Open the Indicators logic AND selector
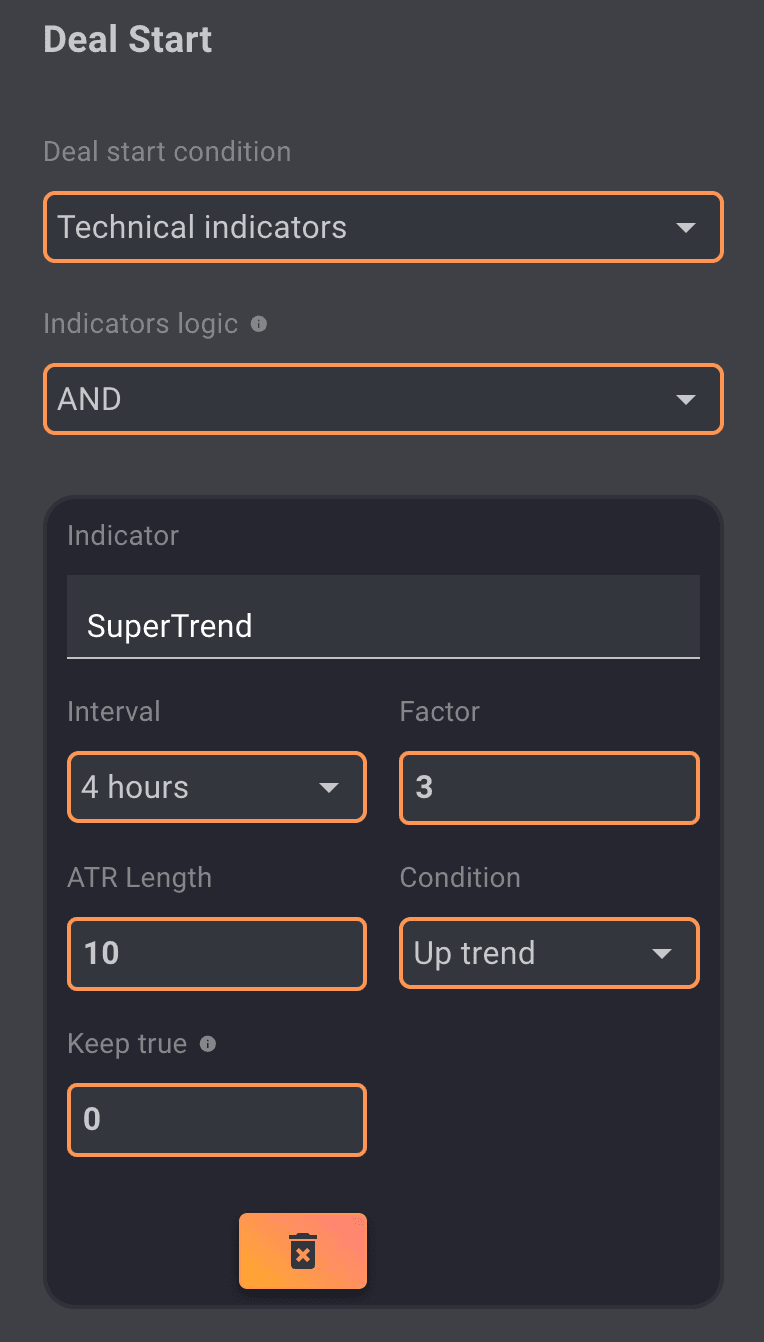This screenshot has width=764, height=1342. [x=382, y=400]
